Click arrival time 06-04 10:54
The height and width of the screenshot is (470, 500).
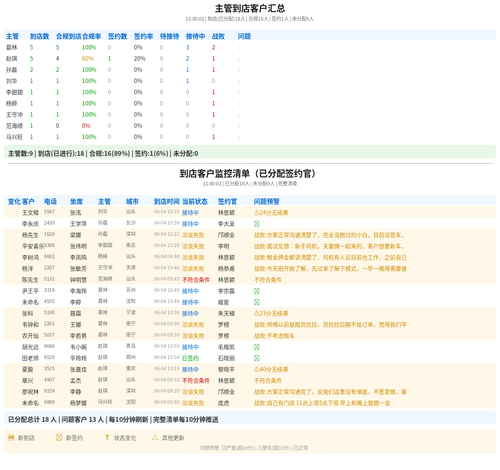pyautogui.click(x=167, y=358)
